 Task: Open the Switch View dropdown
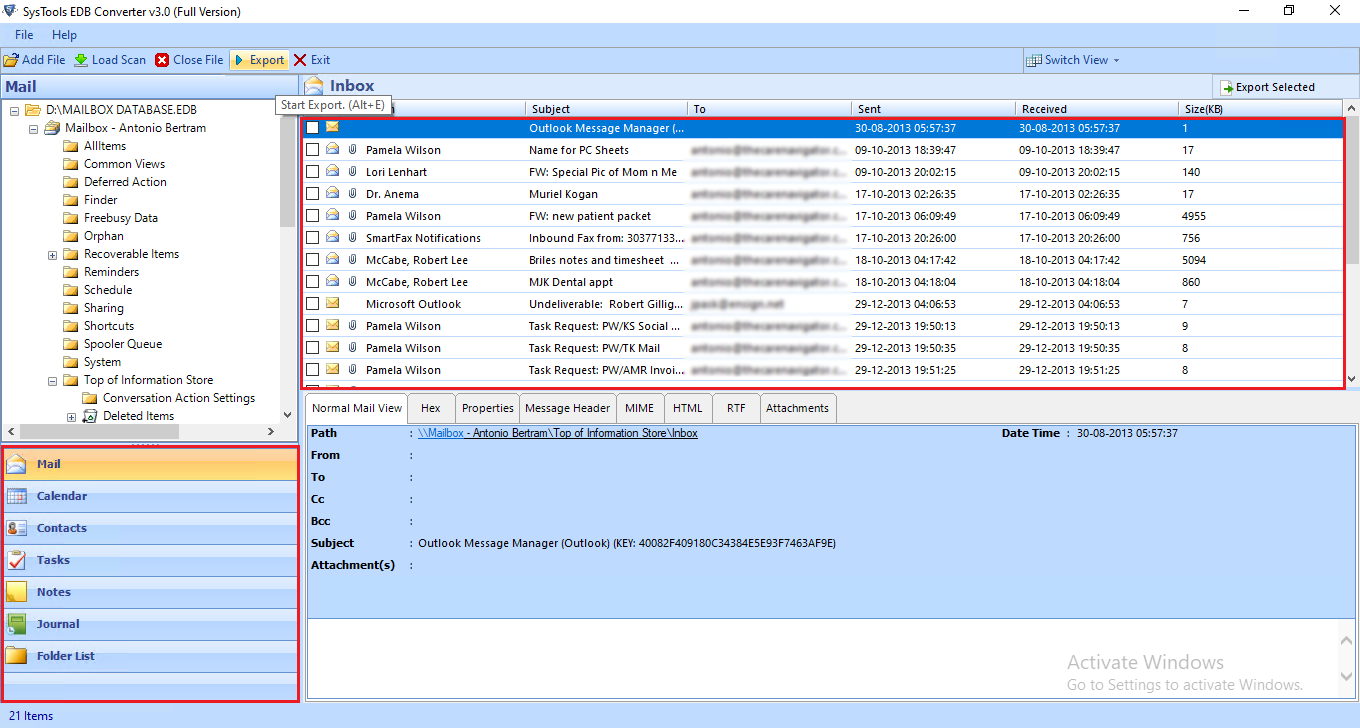[1074, 60]
